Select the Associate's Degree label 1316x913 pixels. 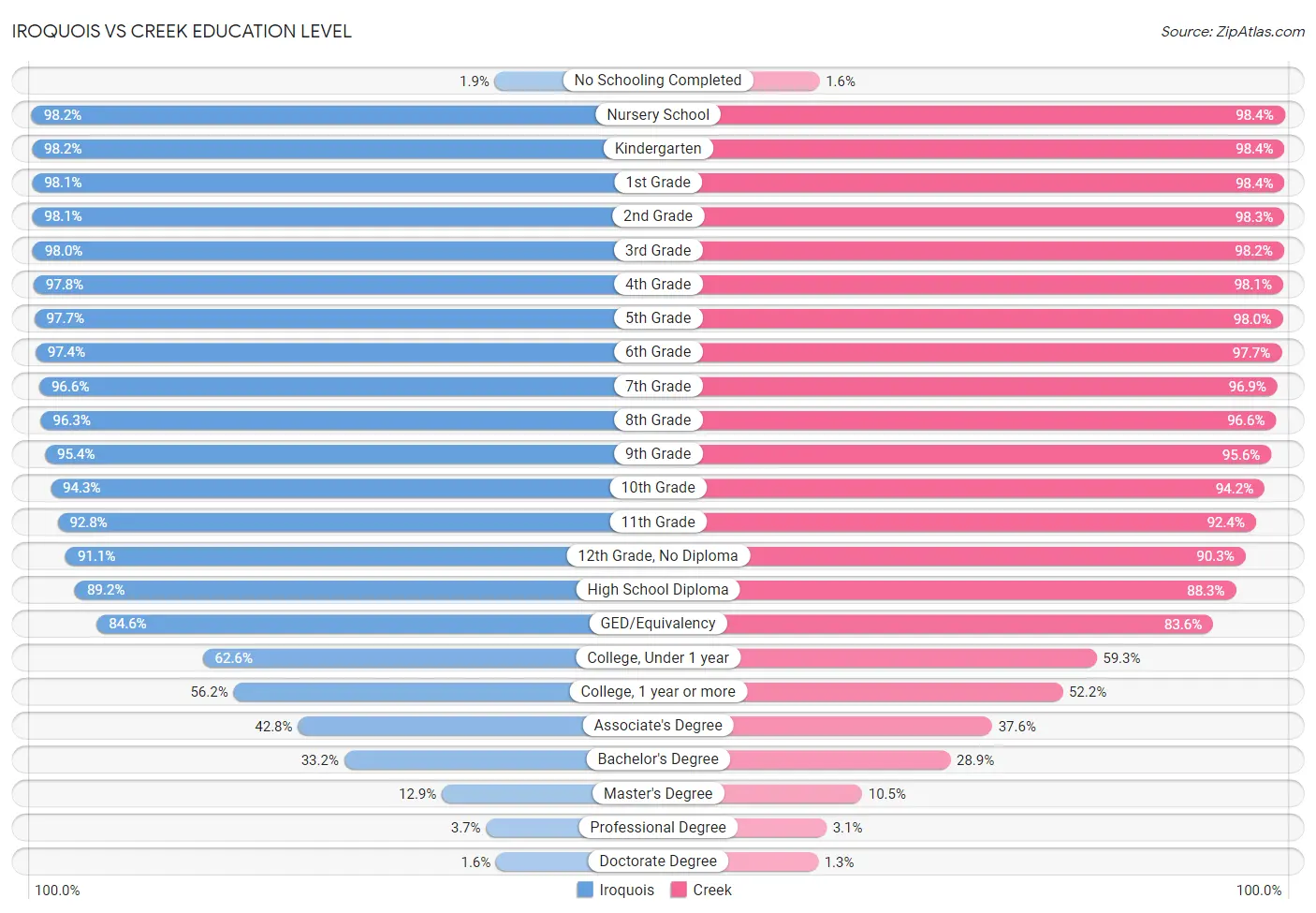pyautogui.click(x=658, y=726)
